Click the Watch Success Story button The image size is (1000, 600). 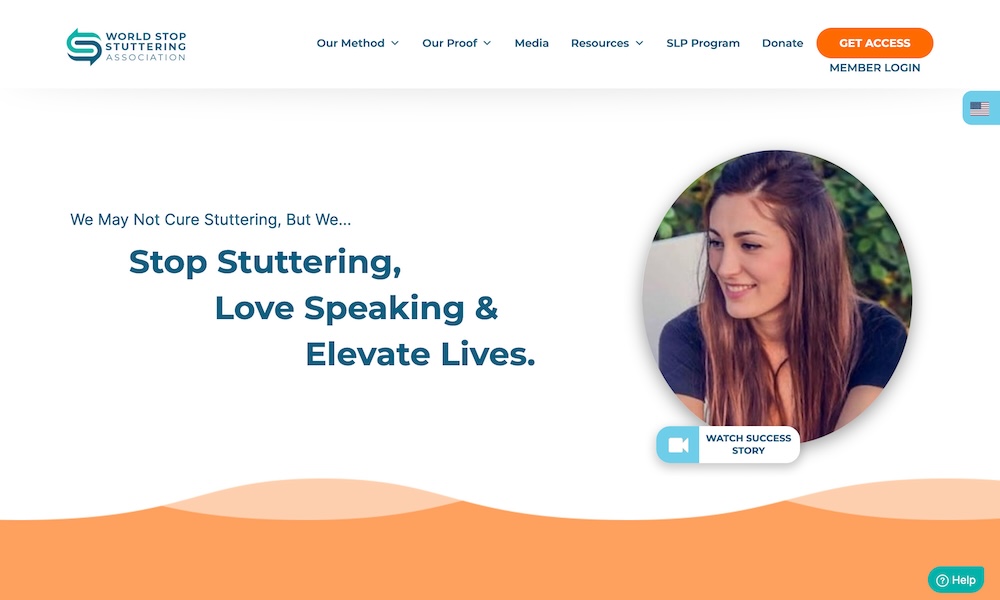coord(728,444)
